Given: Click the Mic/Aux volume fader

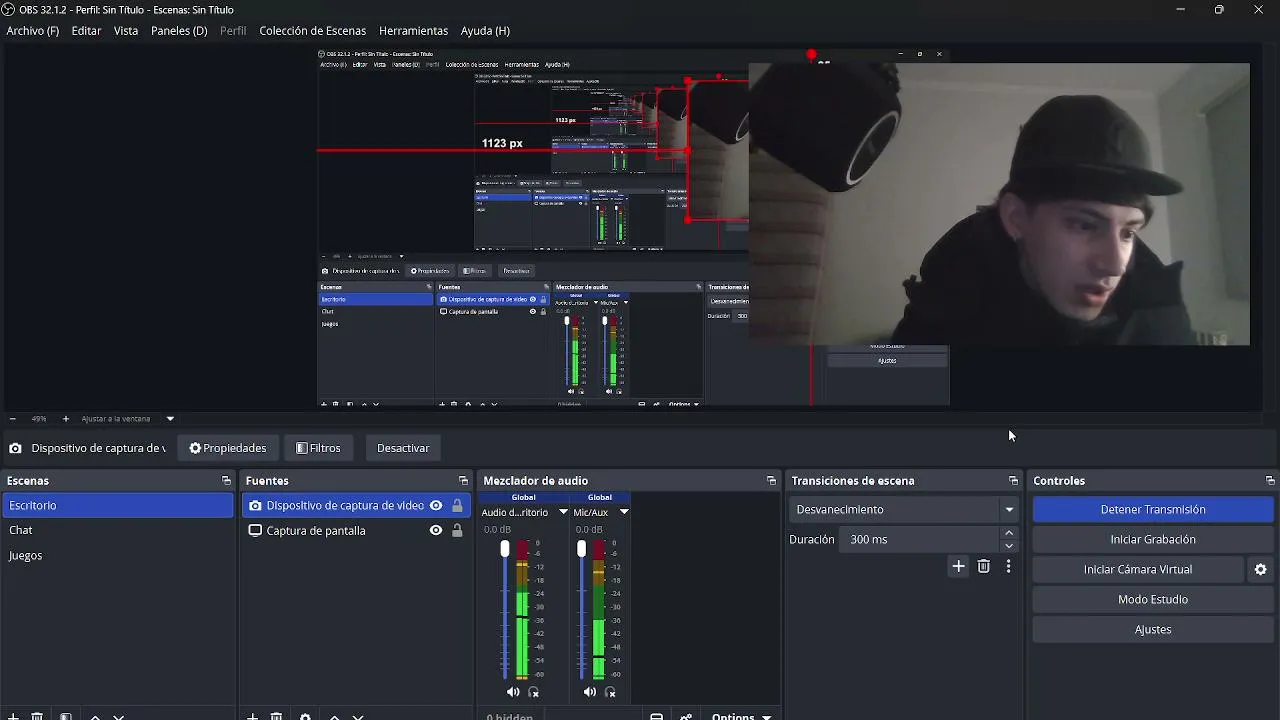Looking at the screenshot, I should click(581, 549).
